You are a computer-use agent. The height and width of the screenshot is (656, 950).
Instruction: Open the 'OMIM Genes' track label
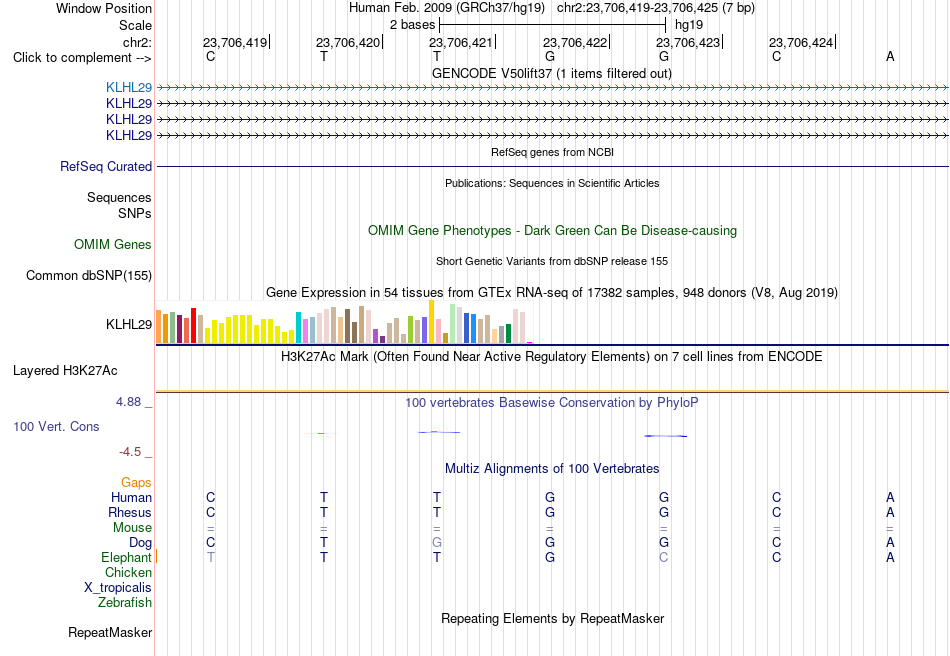click(x=113, y=245)
